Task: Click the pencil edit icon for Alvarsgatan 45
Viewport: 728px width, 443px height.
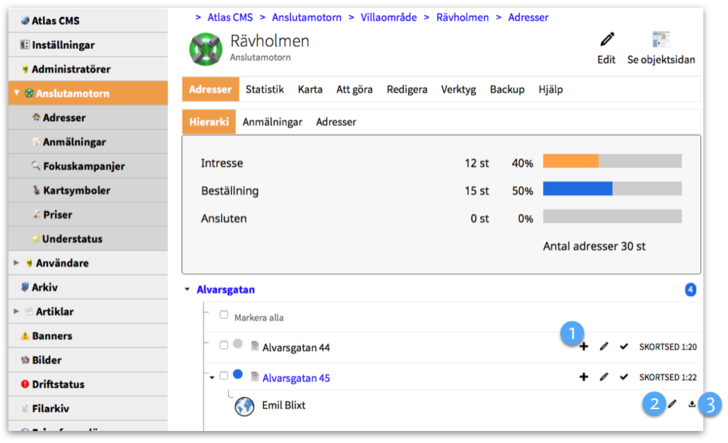Action: point(603,378)
